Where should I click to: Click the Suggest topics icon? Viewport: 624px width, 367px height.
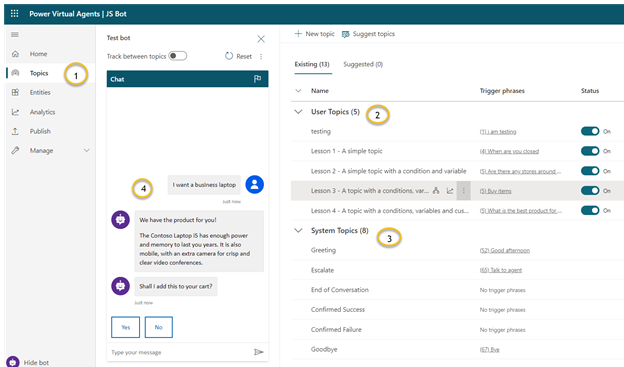[345, 34]
